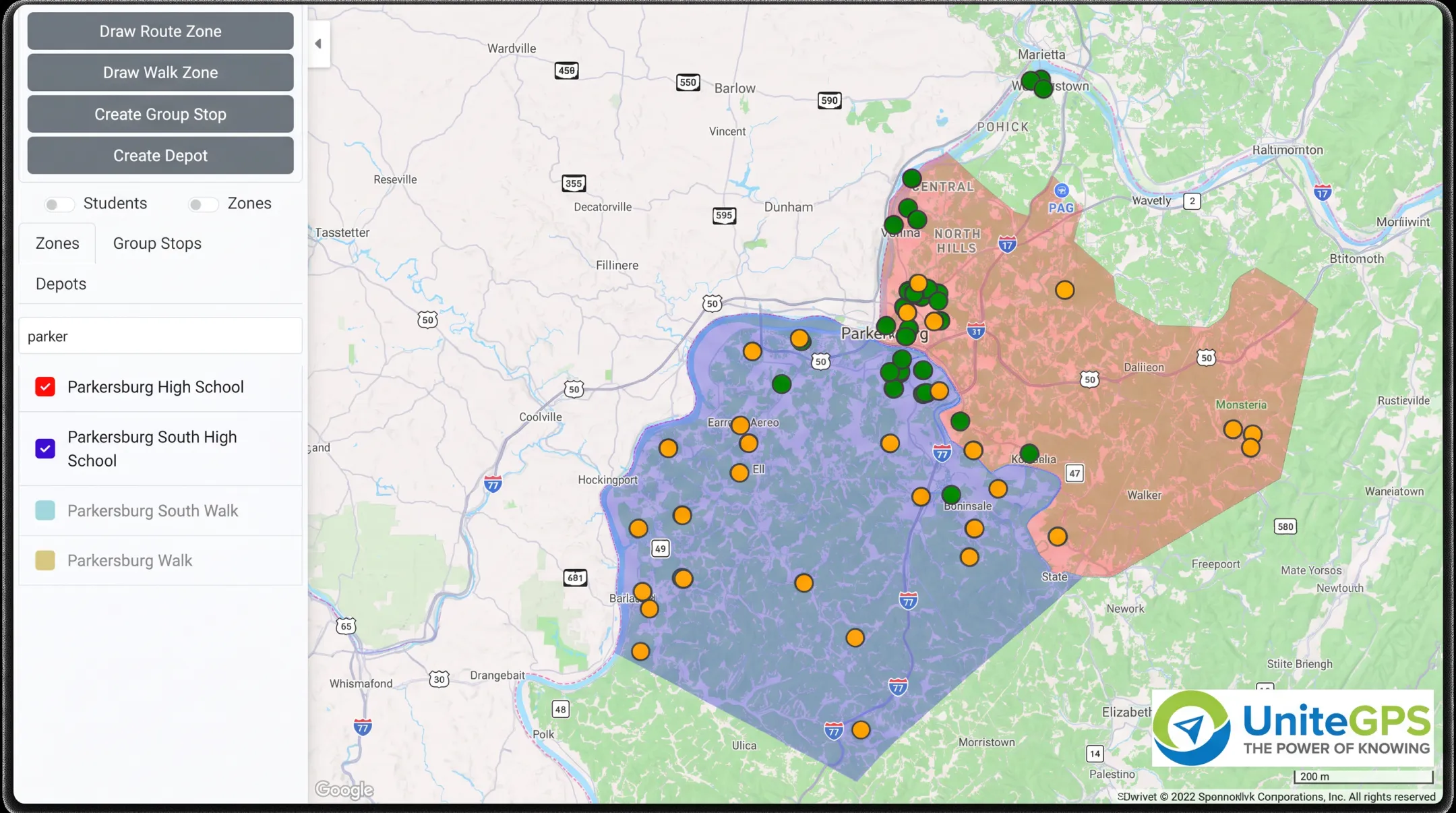The image size is (1456, 813).
Task: Uncheck the Parkersburg High School checkbox
Action: click(45, 387)
